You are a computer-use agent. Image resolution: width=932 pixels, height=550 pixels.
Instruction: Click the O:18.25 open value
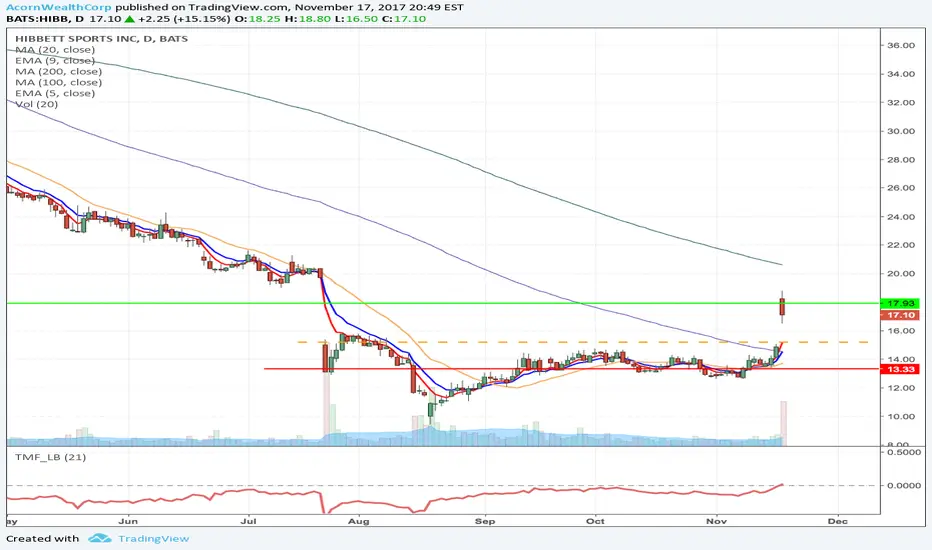[x=257, y=18]
